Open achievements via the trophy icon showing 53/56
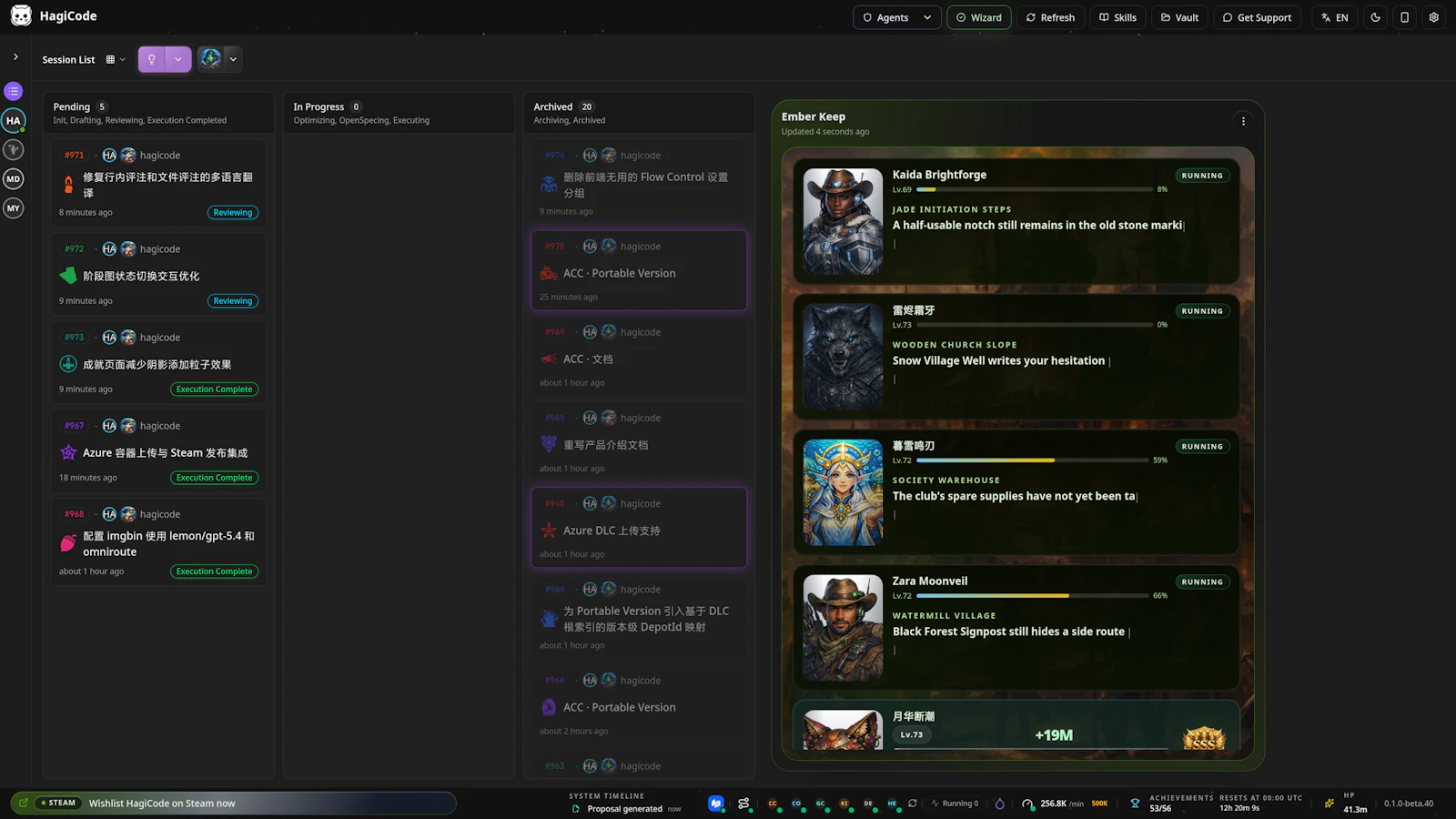This screenshot has height=819, width=1456. point(1135,804)
